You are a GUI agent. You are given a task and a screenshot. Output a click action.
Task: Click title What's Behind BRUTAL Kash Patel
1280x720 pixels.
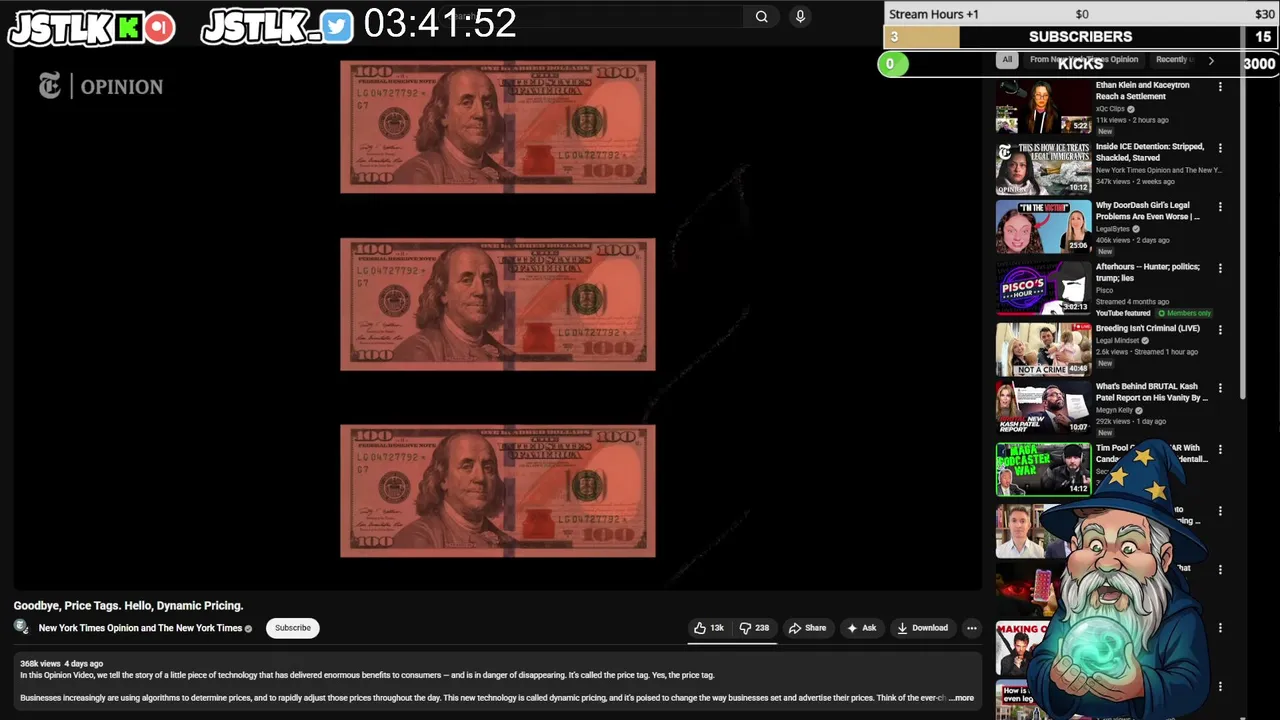pyautogui.click(x=1151, y=392)
